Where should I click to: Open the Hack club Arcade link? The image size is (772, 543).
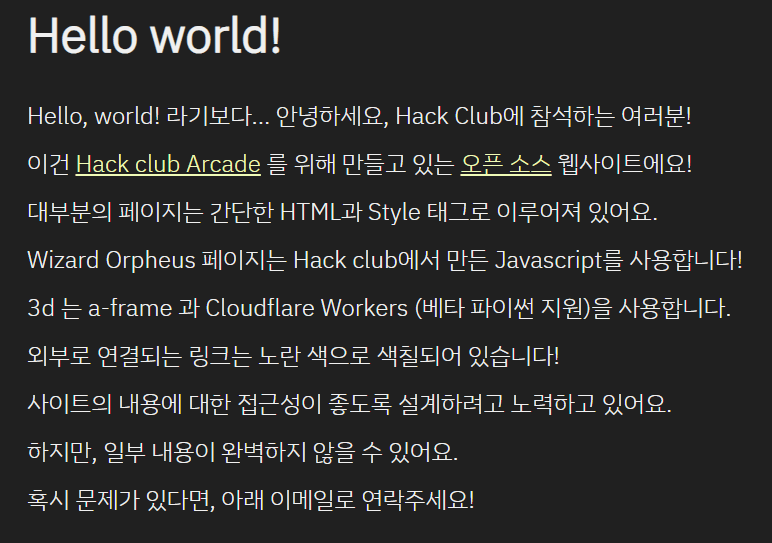pyautogui.click(x=168, y=164)
